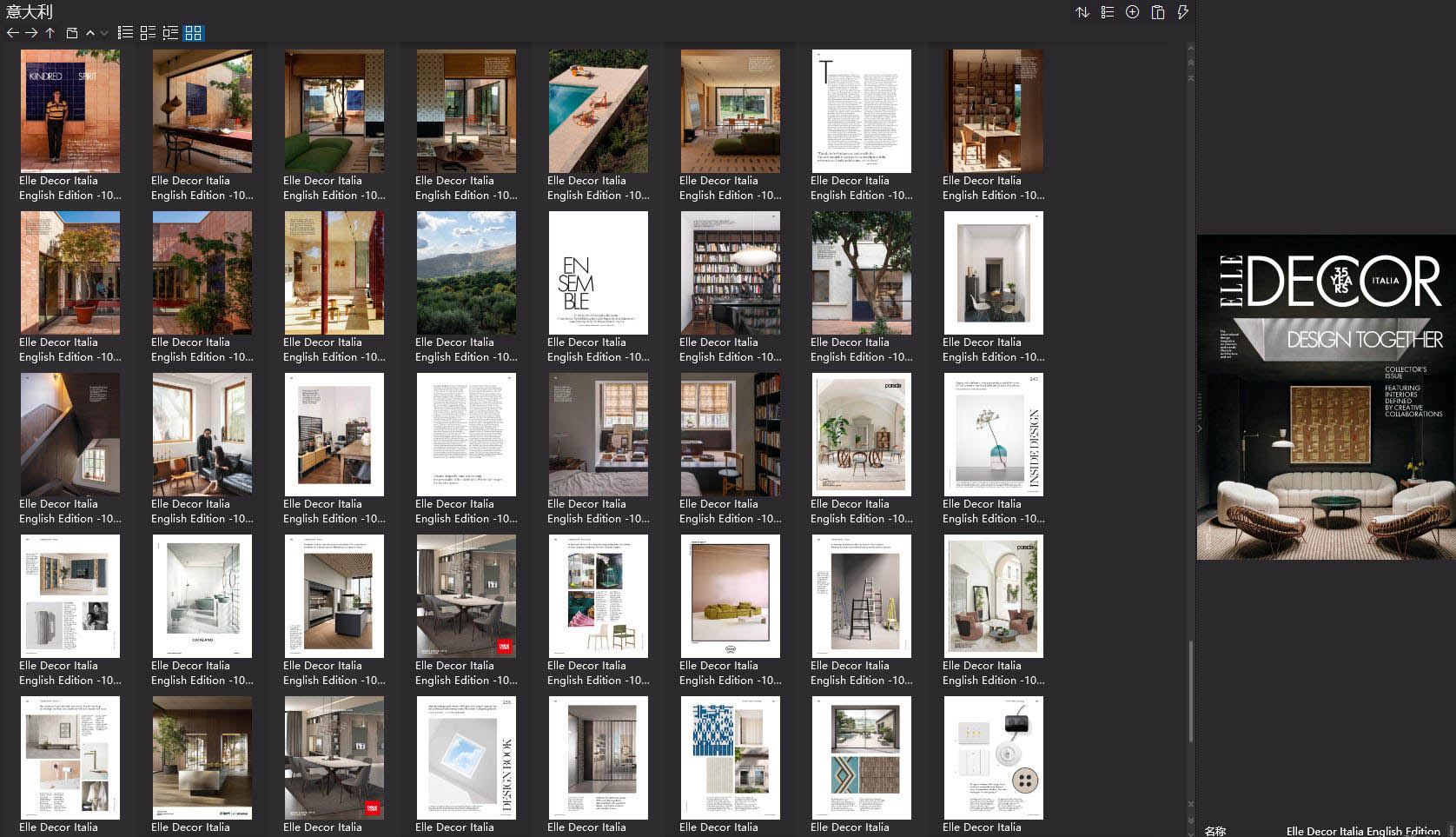Toggle the highlighted grid thumbnail view
Viewport: 1456px width, 837px height.
194,33
